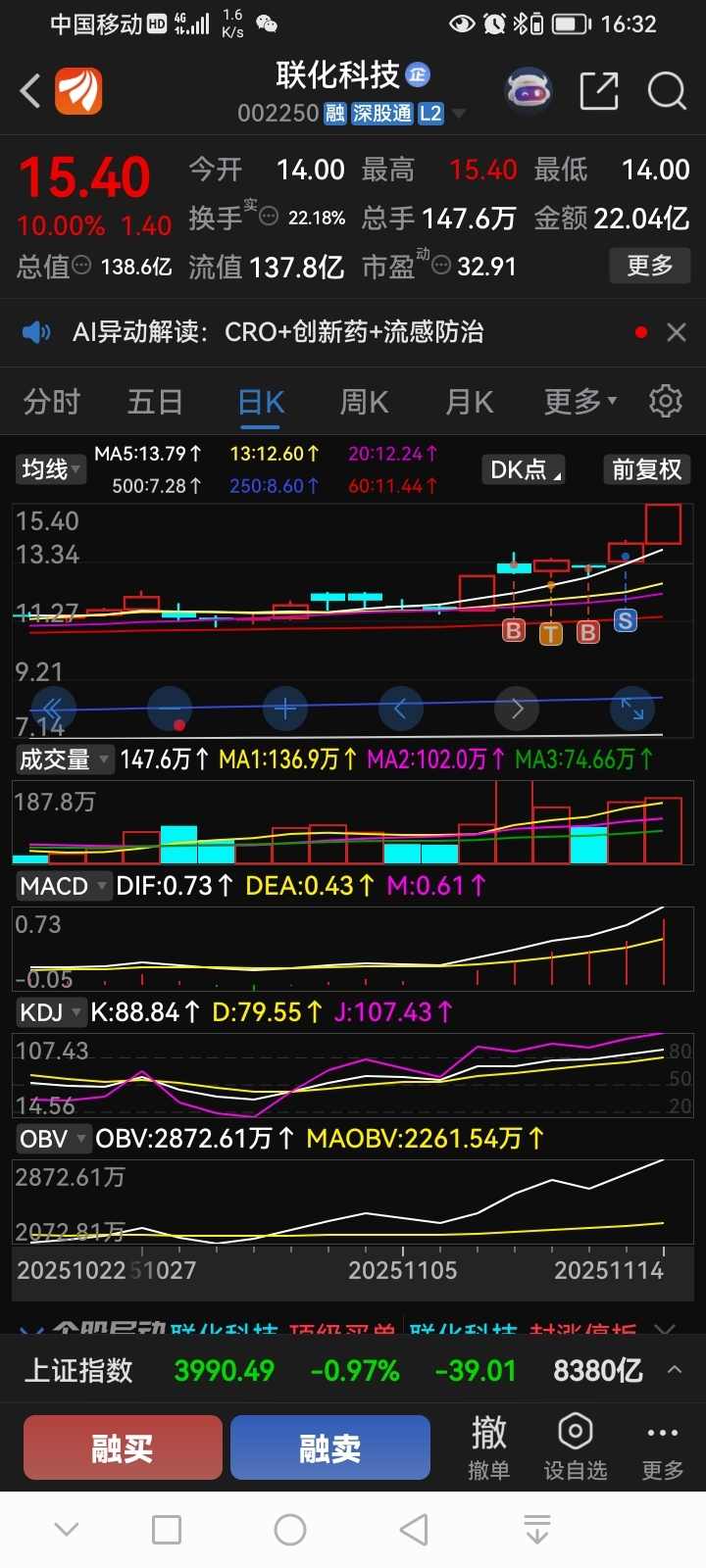Zoom out chart with minus button
The height and width of the screenshot is (1568, 706).
pyautogui.click(x=169, y=708)
